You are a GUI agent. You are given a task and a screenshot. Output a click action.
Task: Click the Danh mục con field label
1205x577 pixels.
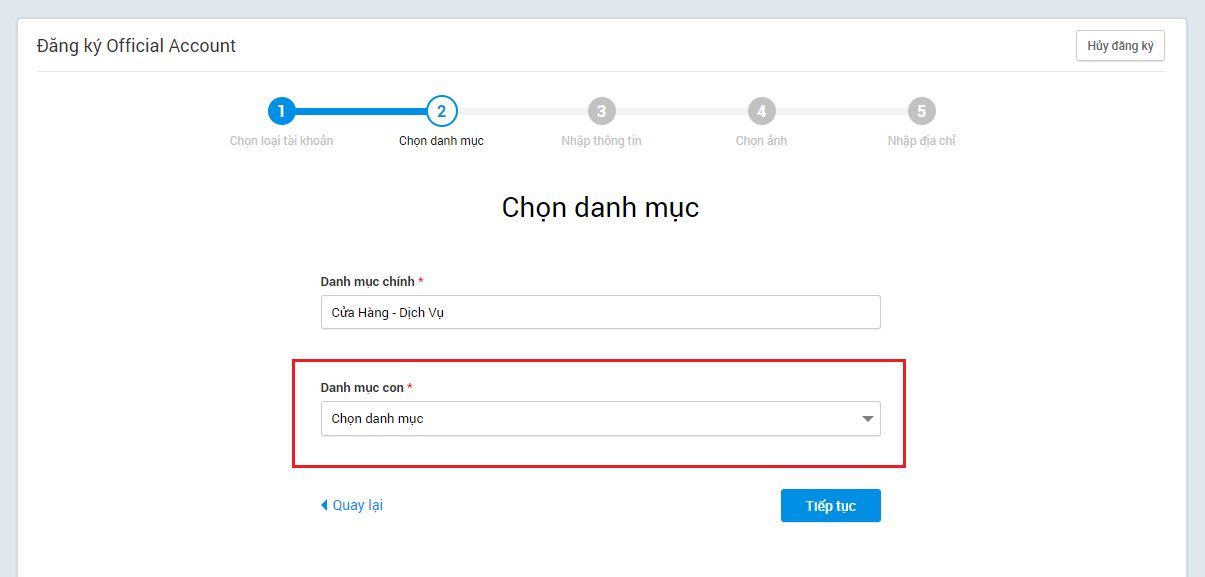[x=361, y=387]
